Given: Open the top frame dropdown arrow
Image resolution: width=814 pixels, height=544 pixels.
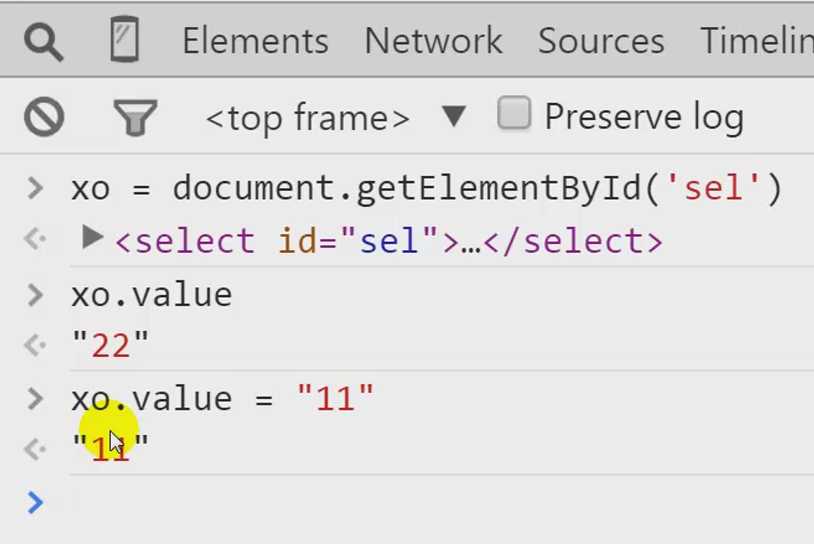Looking at the screenshot, I should [454, 116].
